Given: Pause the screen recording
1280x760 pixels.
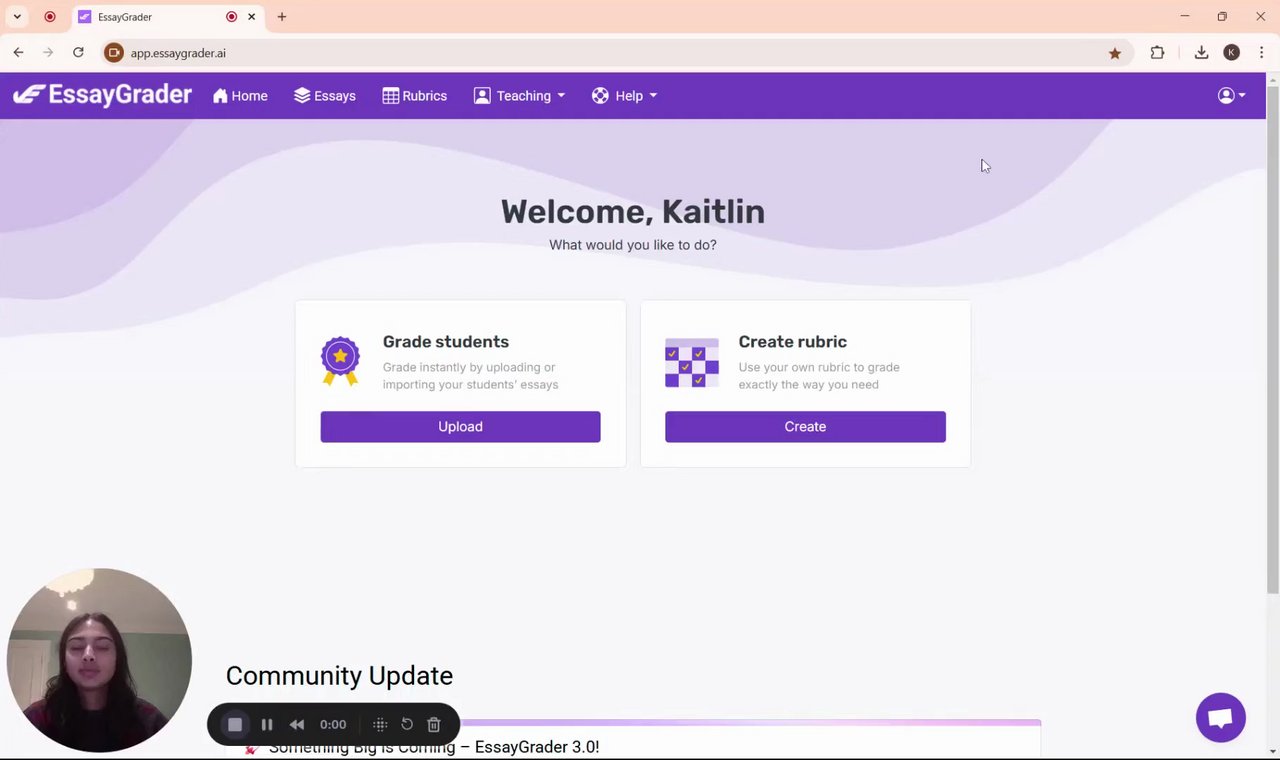Looking at the screenshot, I should (x=267, y=725).
